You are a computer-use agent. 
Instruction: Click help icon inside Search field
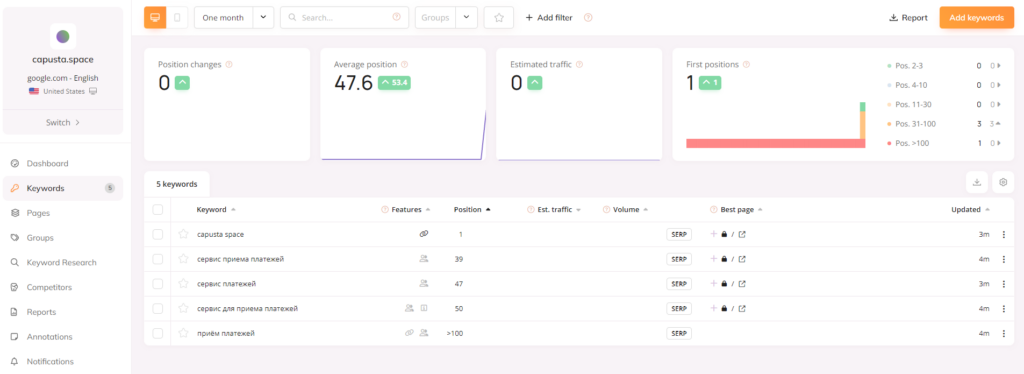click(396, 17)
